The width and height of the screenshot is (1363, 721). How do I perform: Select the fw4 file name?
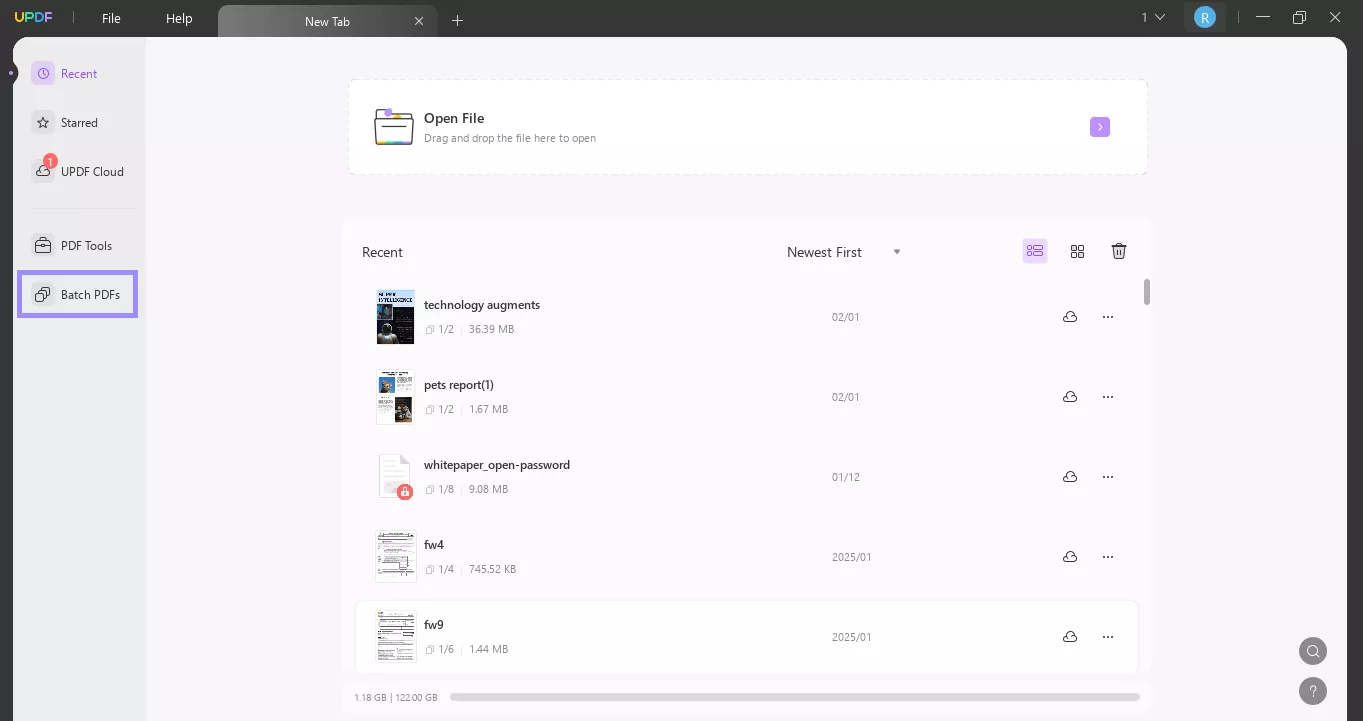[434, 545]
